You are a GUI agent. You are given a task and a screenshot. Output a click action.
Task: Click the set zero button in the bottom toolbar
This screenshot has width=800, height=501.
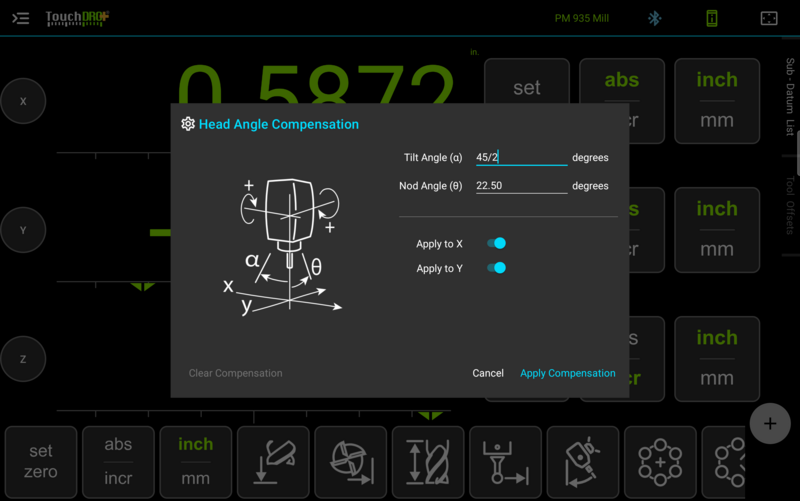pos(41,462)
